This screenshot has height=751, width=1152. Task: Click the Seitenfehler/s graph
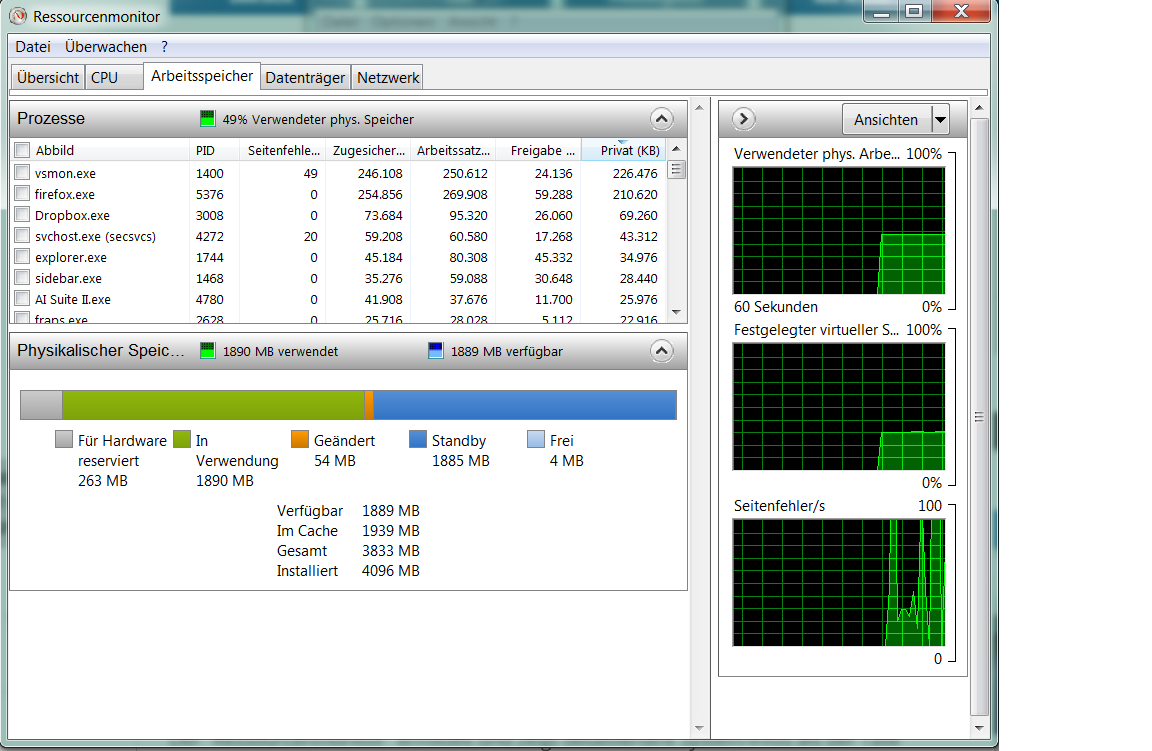click(838, 583)
